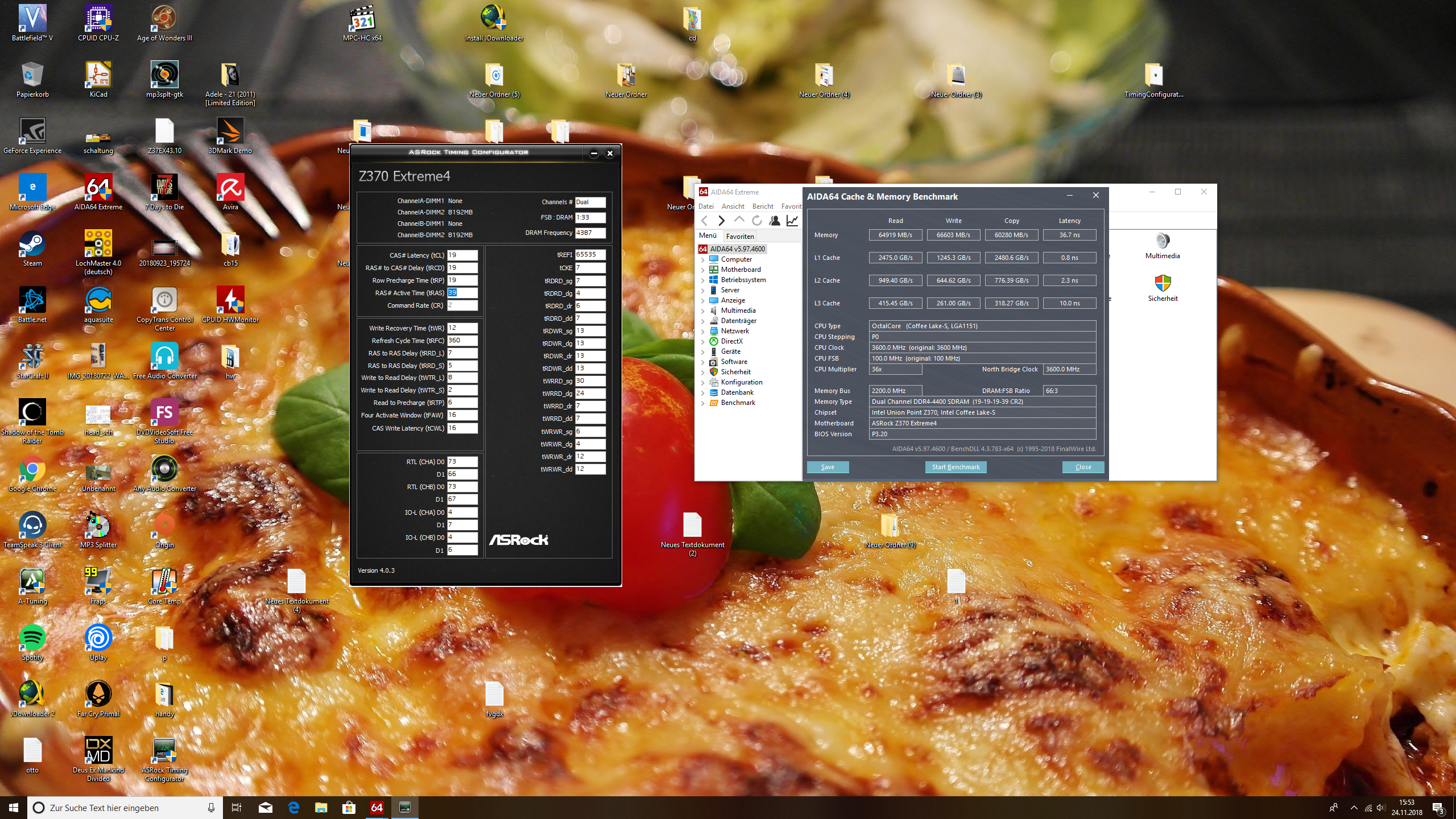The height and width of the screenshot is (819, 1456).
Task: Open the Sicherheit shield icon in right pane
Action: click(x=1162, y=284)
